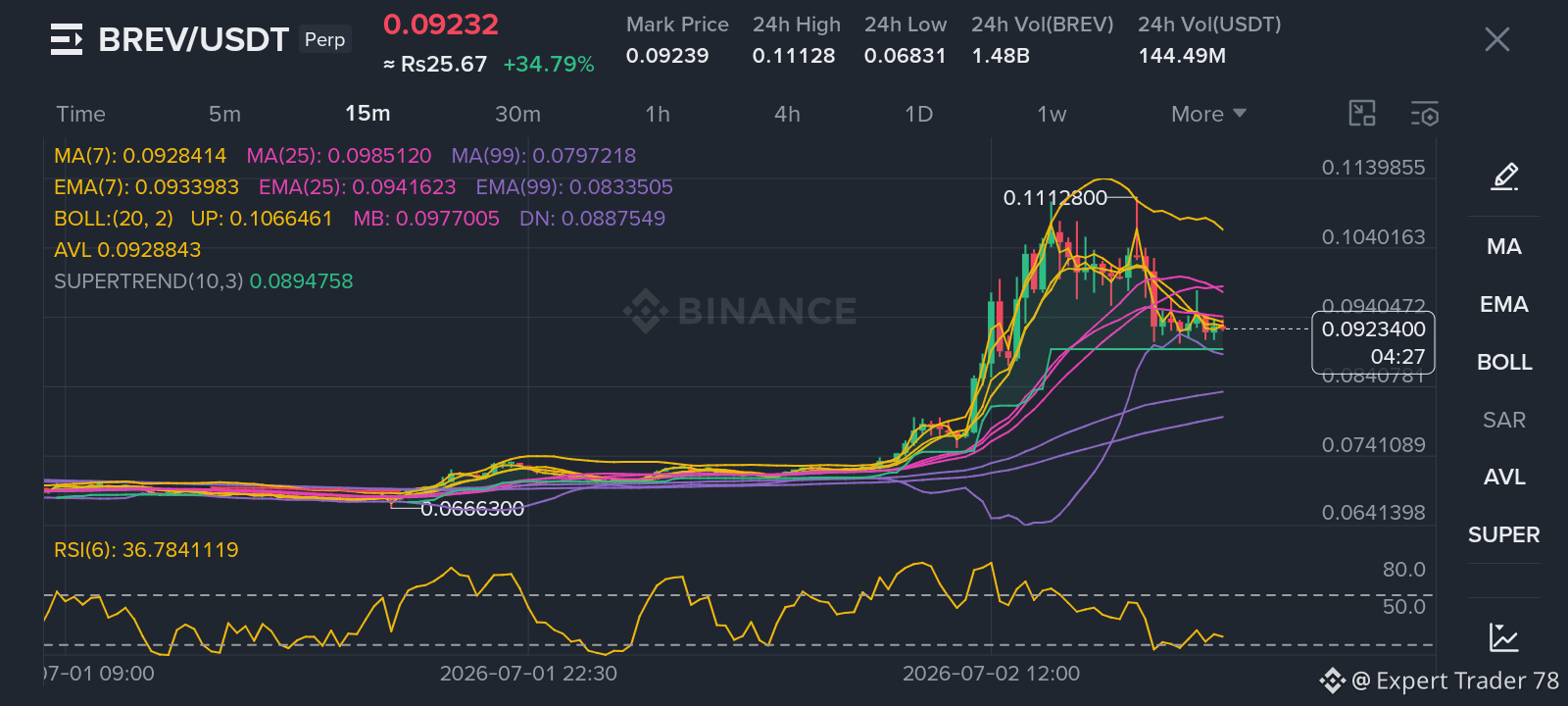Click the current price tag 0.0923400
The width and height of the screenshot is (1568, 706).
coord(1373,329)
